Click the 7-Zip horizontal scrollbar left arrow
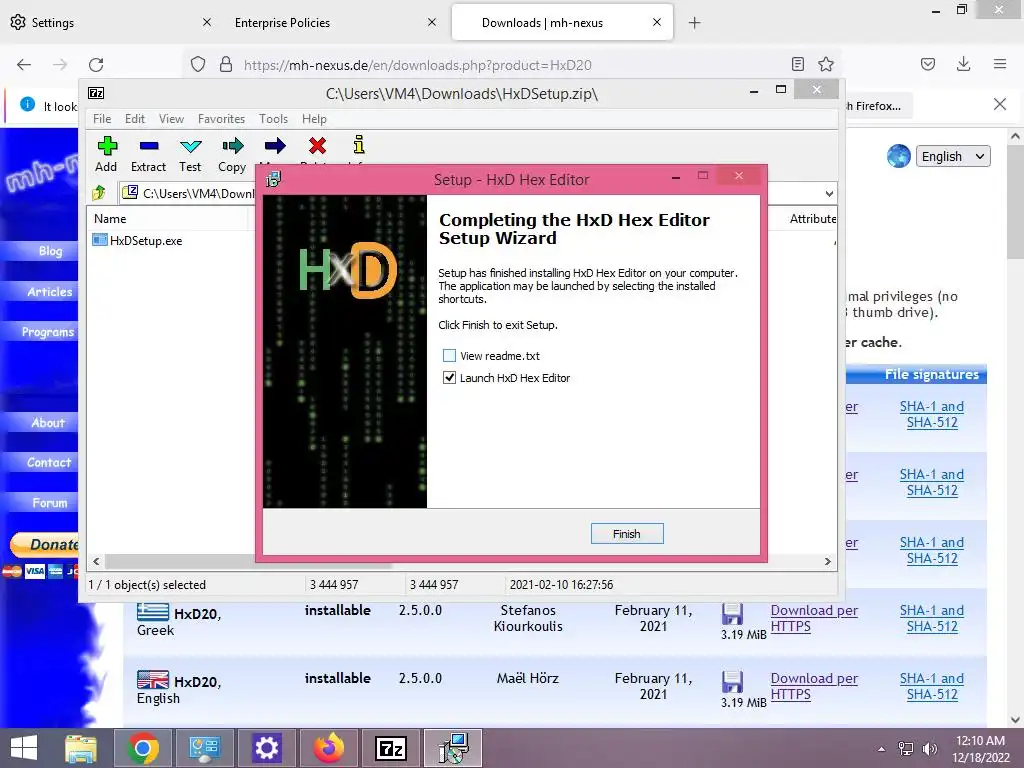This screenshot has width=1024, height=768. click(96, 562)
